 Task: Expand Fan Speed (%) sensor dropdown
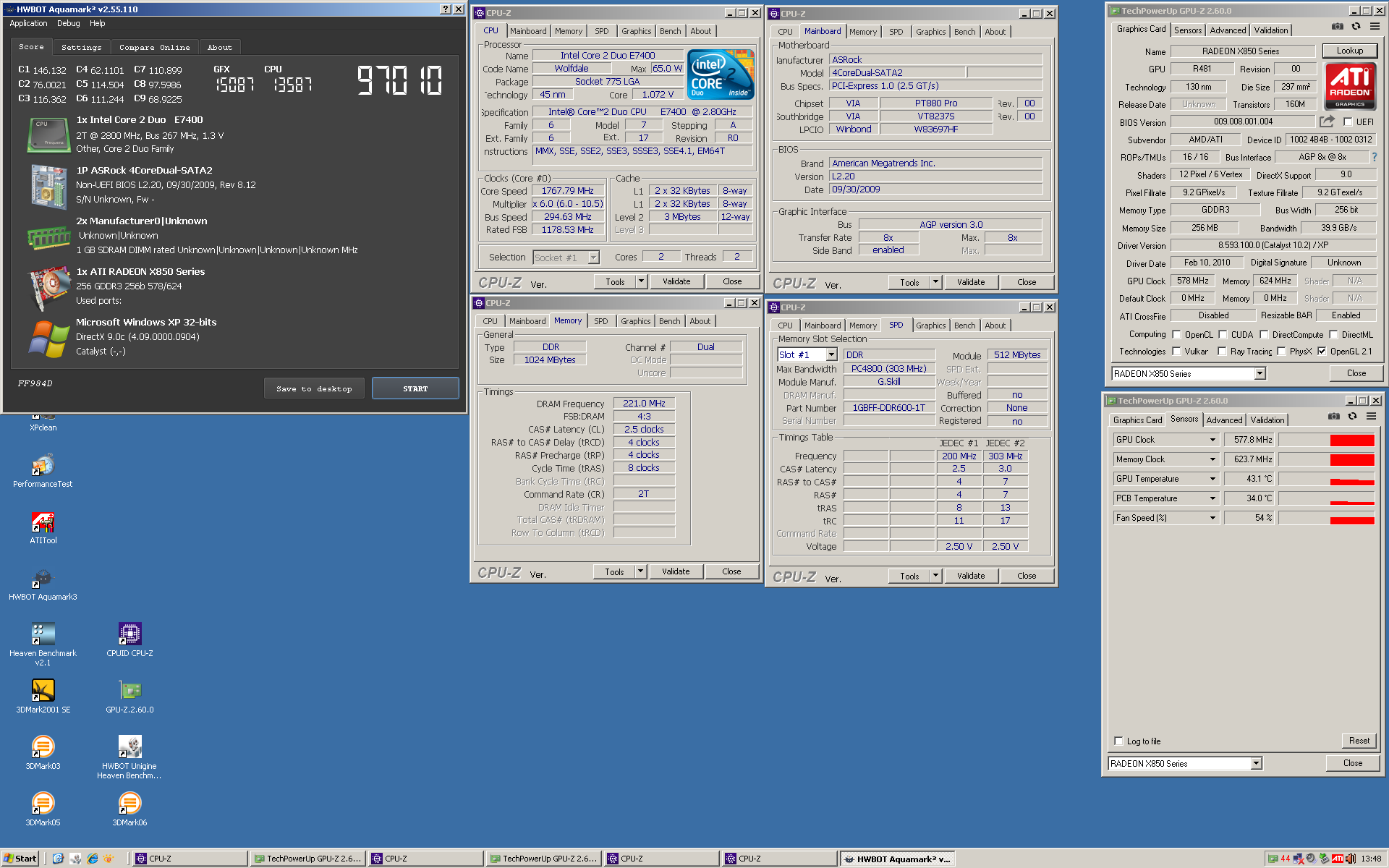1213,518
